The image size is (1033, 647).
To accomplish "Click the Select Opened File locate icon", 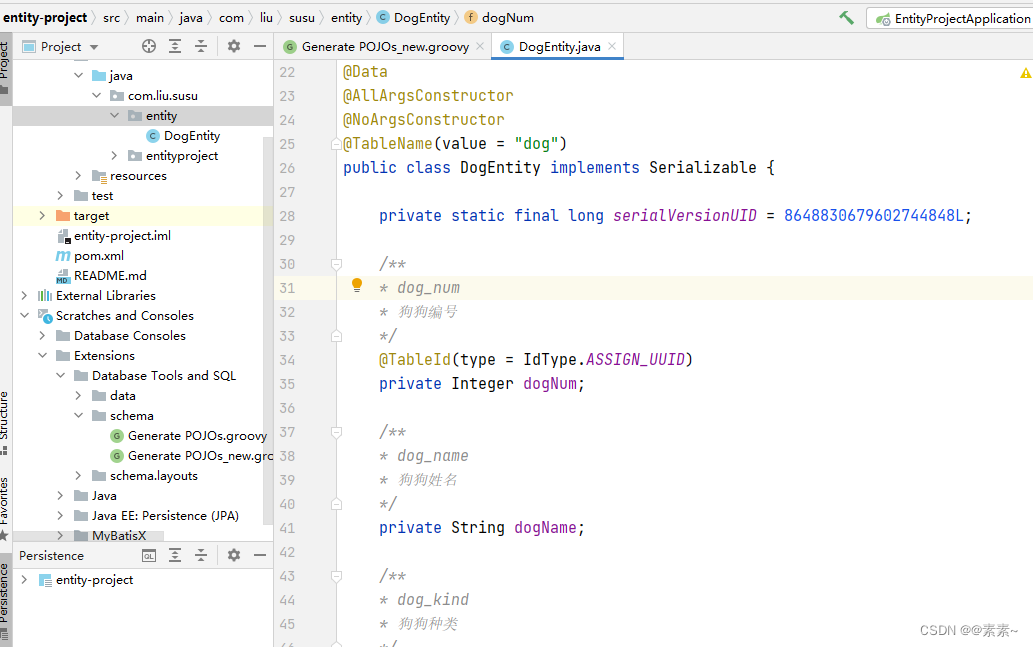I will tap(149, 46).
